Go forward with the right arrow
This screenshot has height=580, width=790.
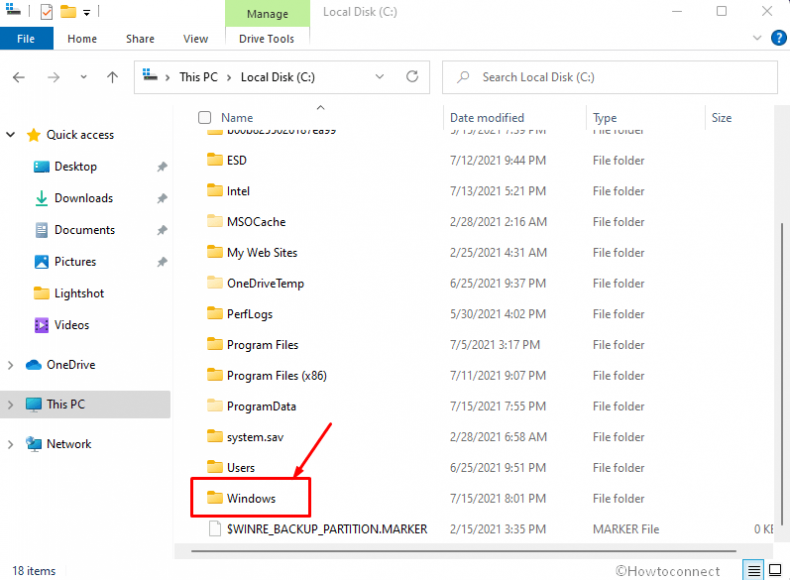pyautogui.click(x=53, y=77)
